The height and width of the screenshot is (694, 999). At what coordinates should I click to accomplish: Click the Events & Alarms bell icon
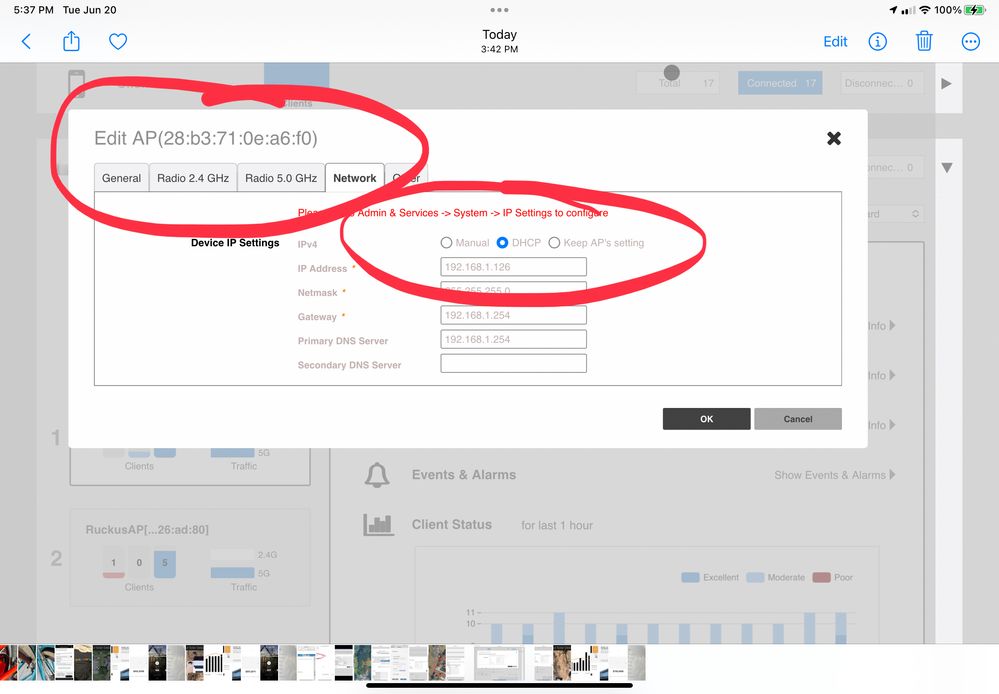point(377,475)
